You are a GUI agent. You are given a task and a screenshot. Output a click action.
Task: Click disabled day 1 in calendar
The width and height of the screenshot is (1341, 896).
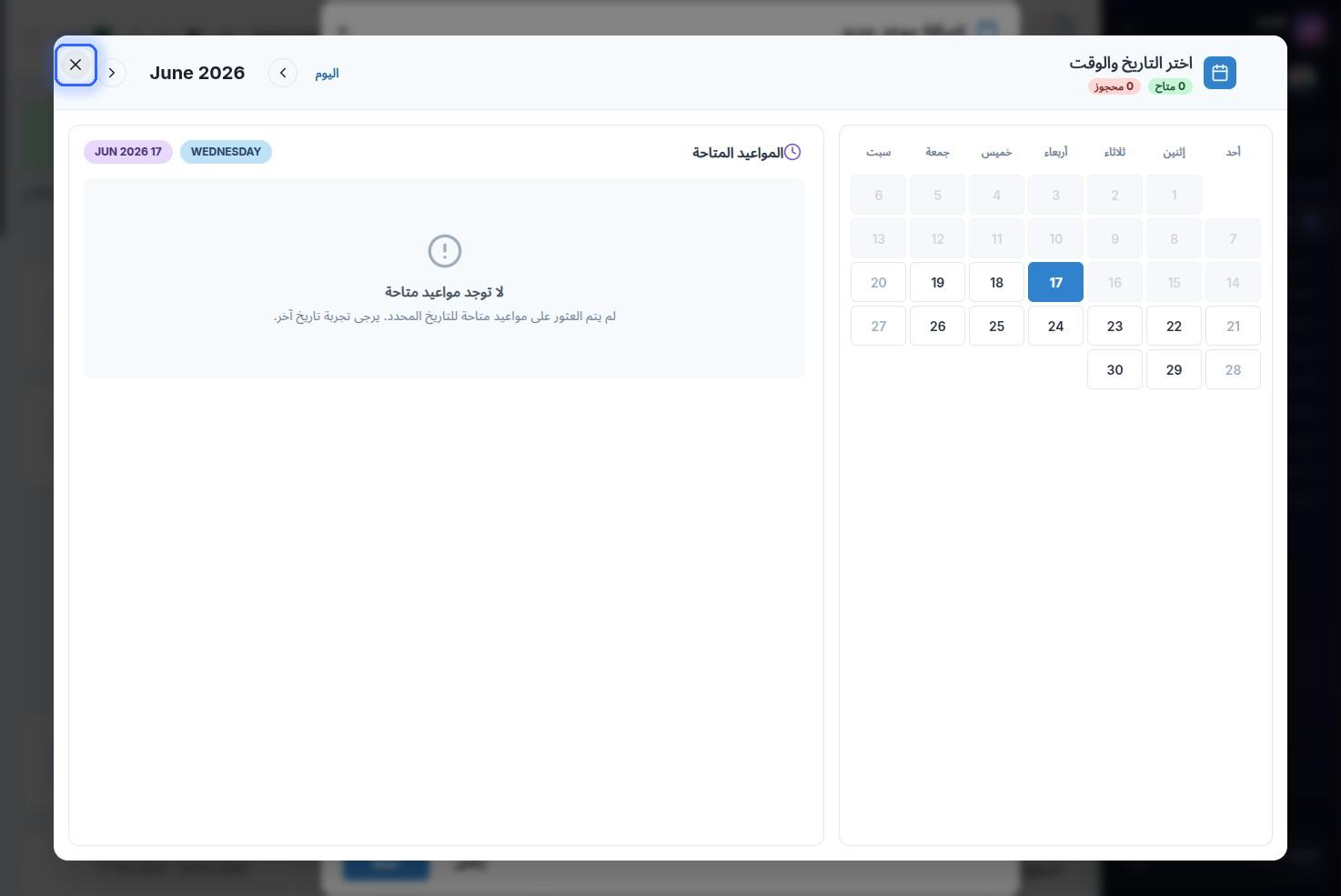point(1174,195)
